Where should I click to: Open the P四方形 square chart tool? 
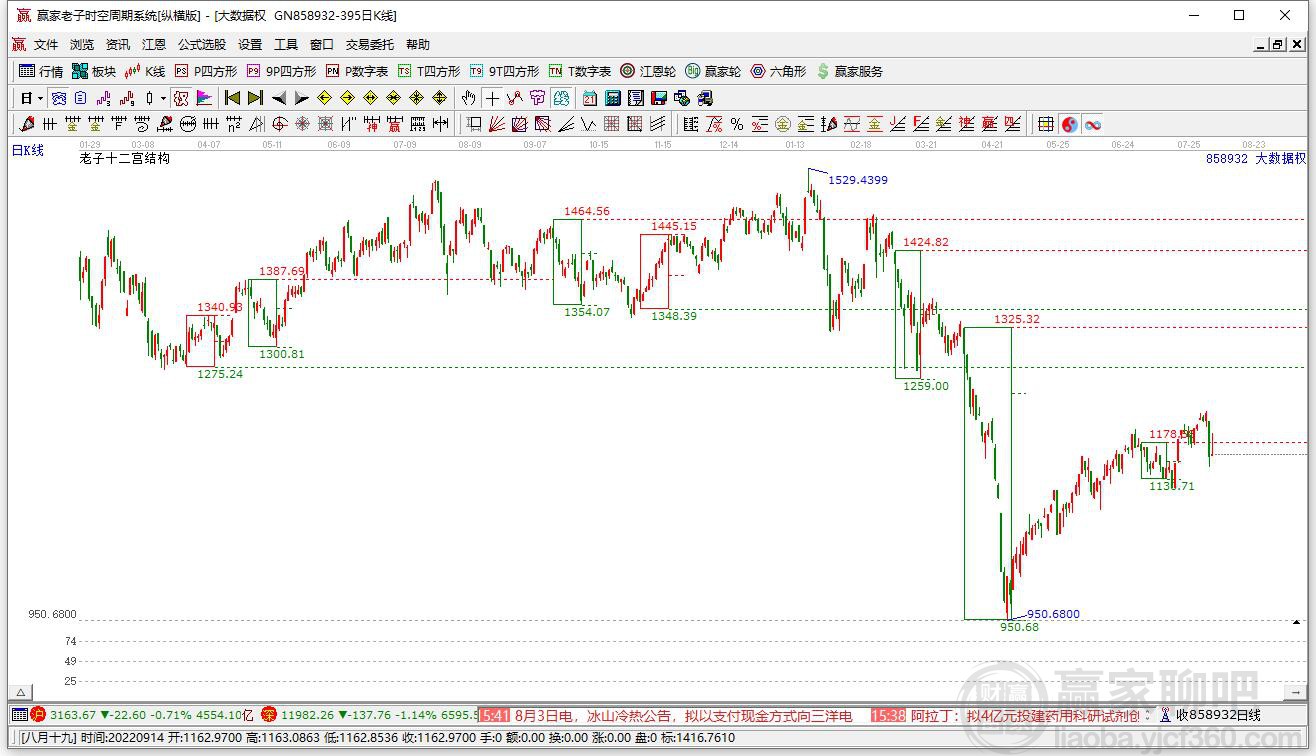pyautogui.click(x=206, y=71)
